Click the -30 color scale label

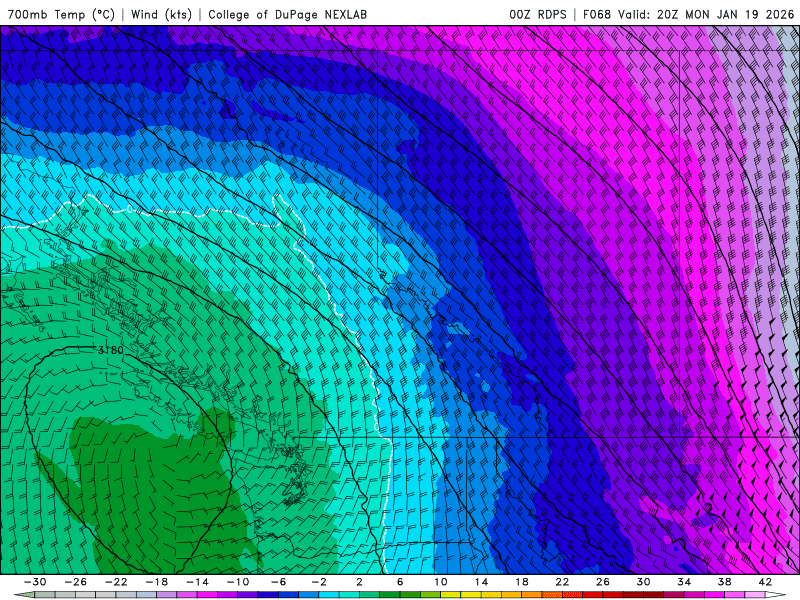[35, 582]
